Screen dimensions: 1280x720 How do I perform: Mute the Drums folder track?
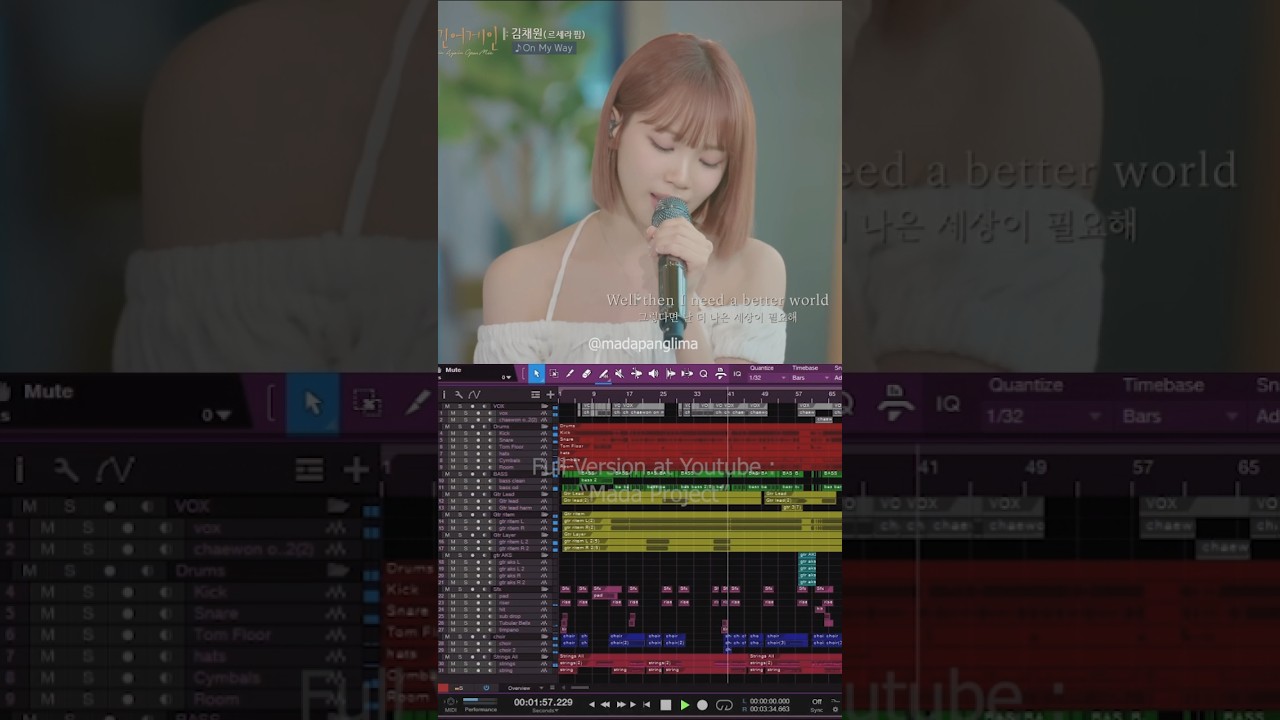pos(447,426)
